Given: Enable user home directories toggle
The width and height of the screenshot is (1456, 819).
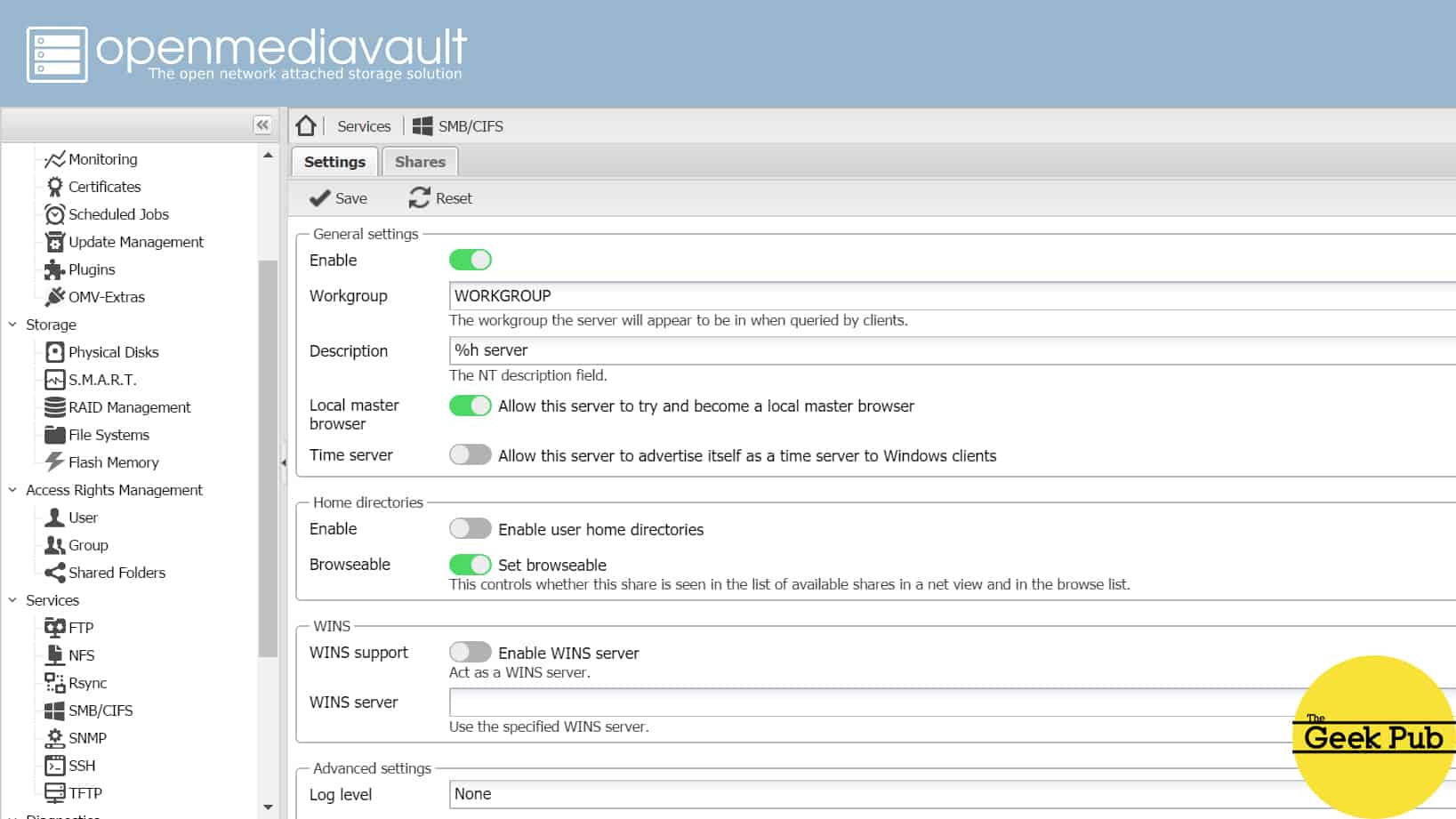Looking at the screenshot, I should pyautogui.click(x=471, y=528).
